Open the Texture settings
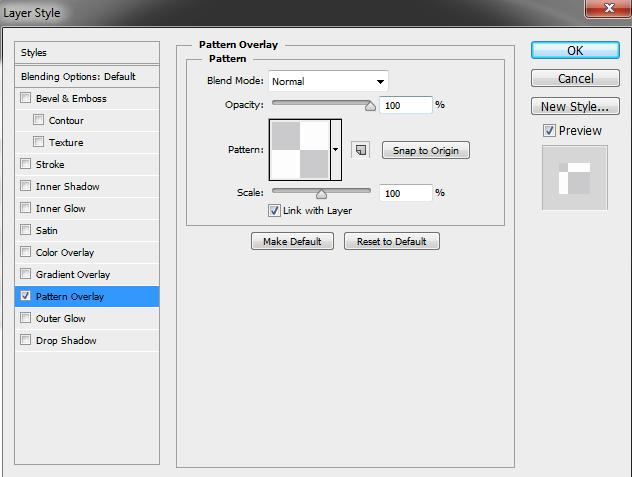The height and width of the screenshot is (477, 632). click(x=66, y=142)
